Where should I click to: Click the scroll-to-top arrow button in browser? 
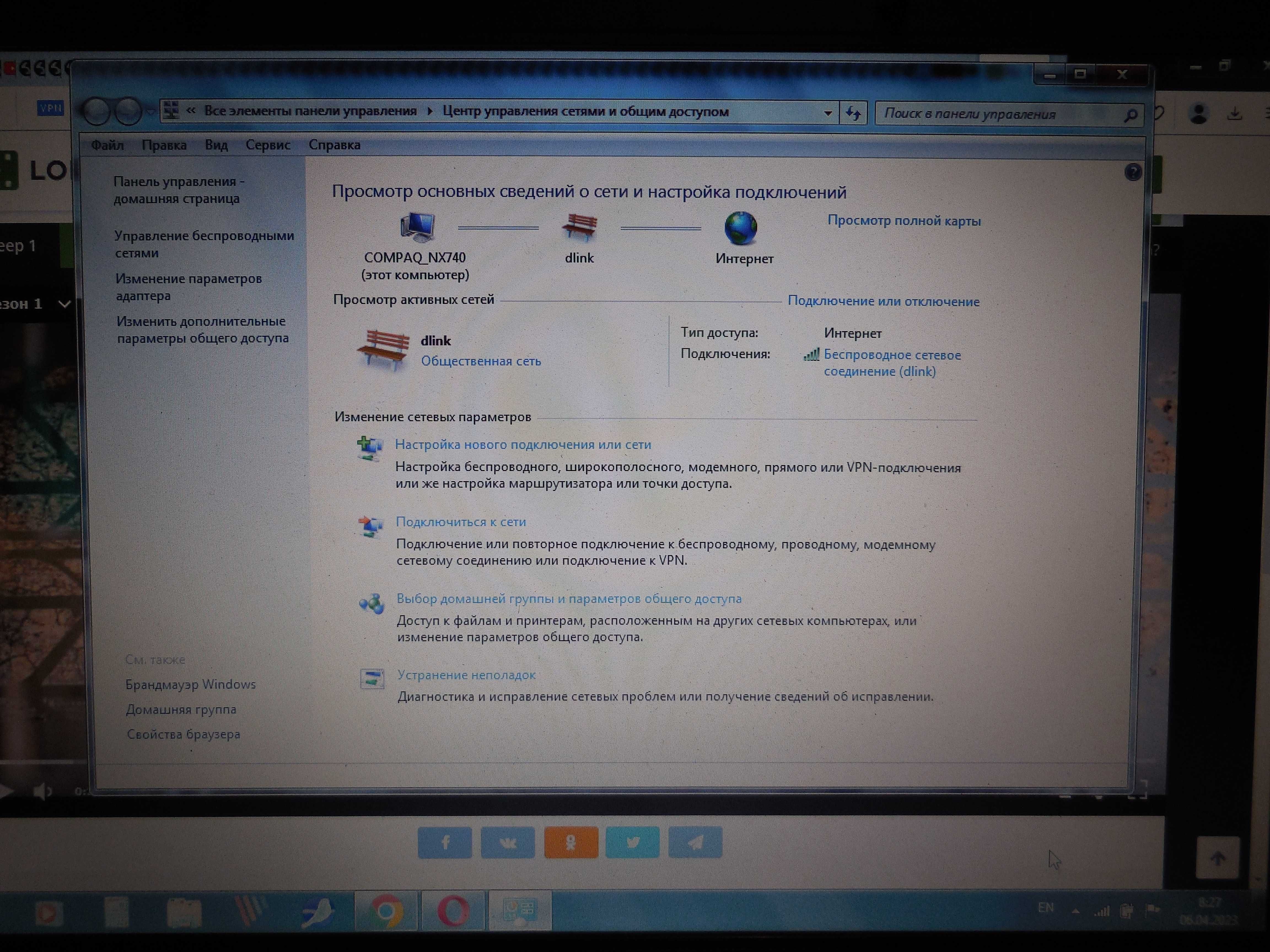[x=1217, y=858]
